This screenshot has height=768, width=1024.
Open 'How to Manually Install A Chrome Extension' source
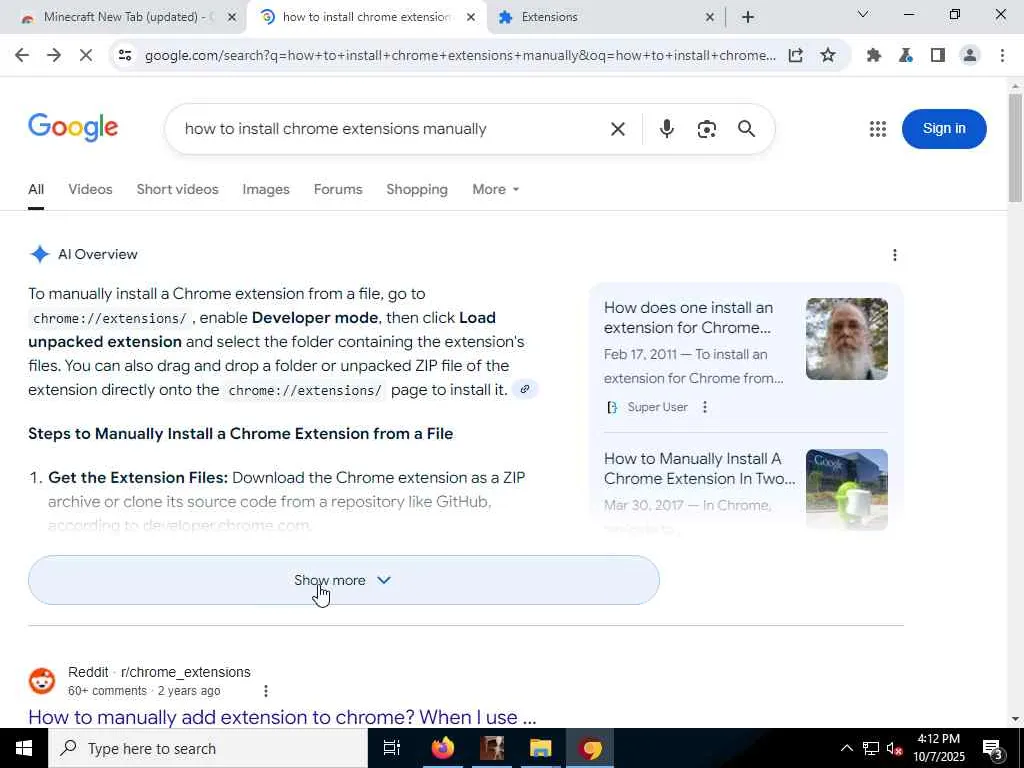[x=699, y=468]
